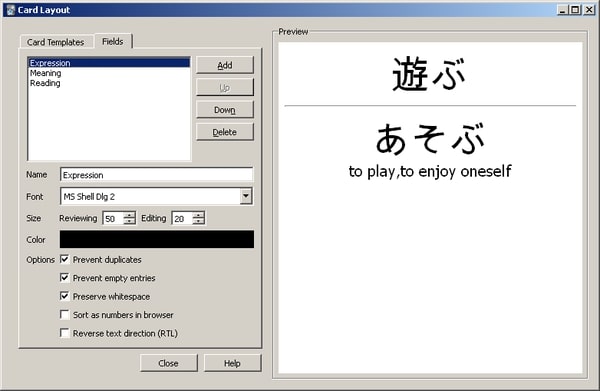Increase the Reviewing size value
Viewport: 600px width, 391px height.
pos(130,215)
